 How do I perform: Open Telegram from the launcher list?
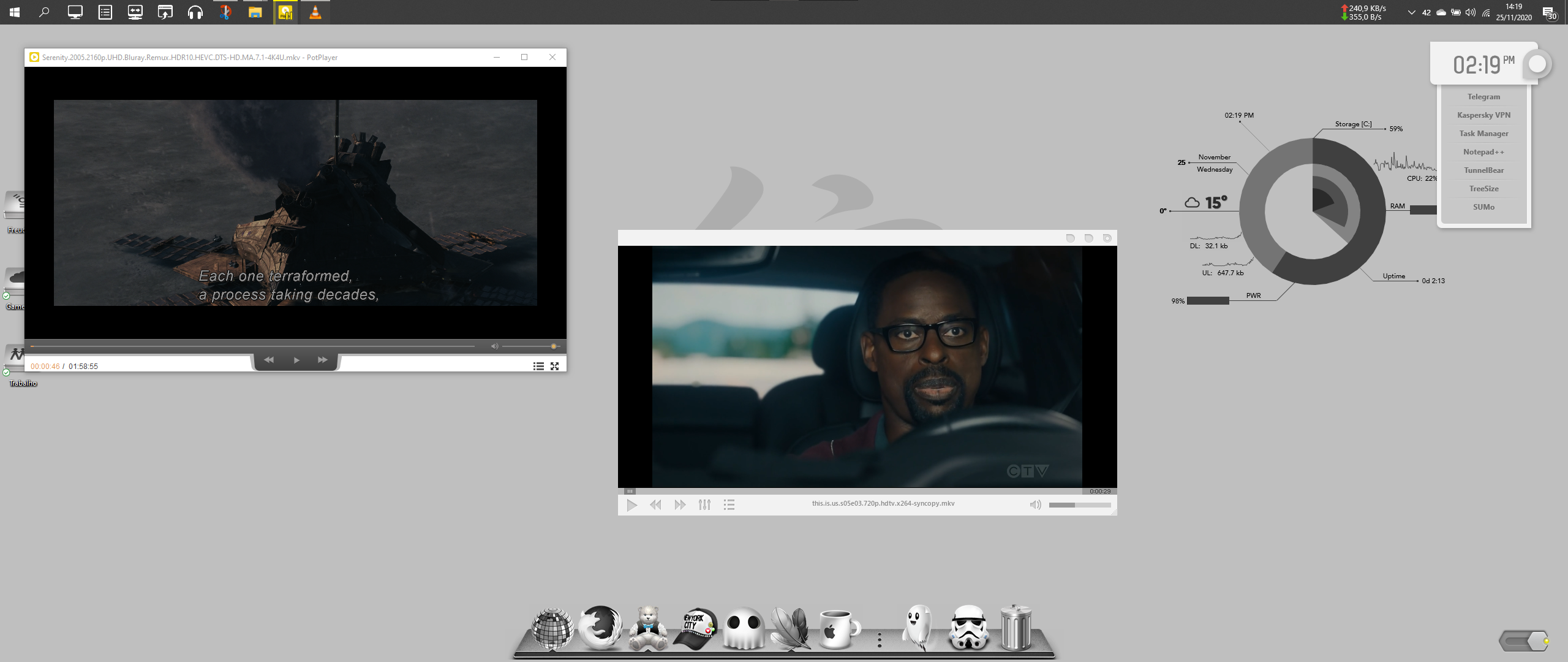click(1483, 97)
